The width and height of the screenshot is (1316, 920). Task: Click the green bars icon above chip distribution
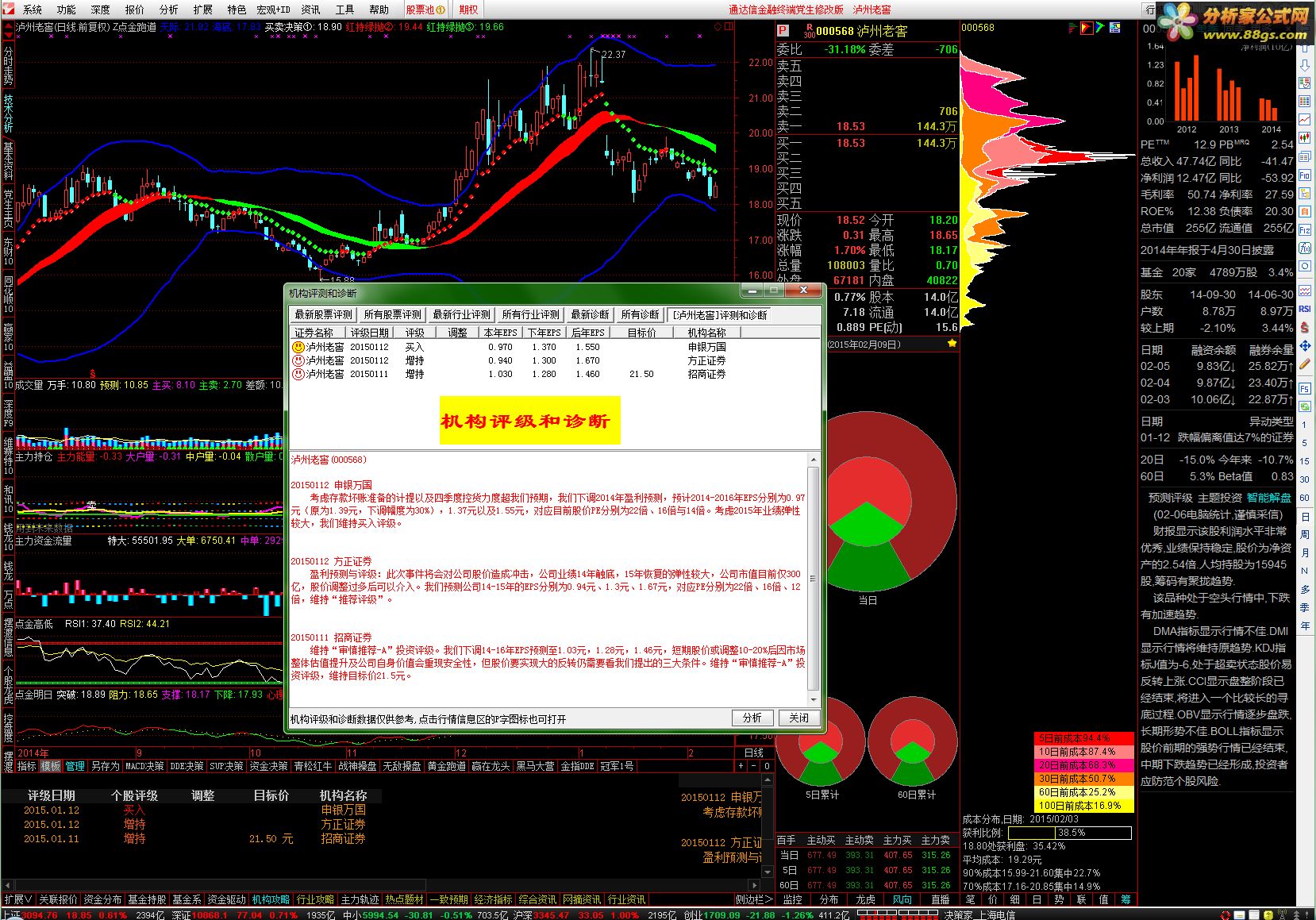click(1073, 28)
